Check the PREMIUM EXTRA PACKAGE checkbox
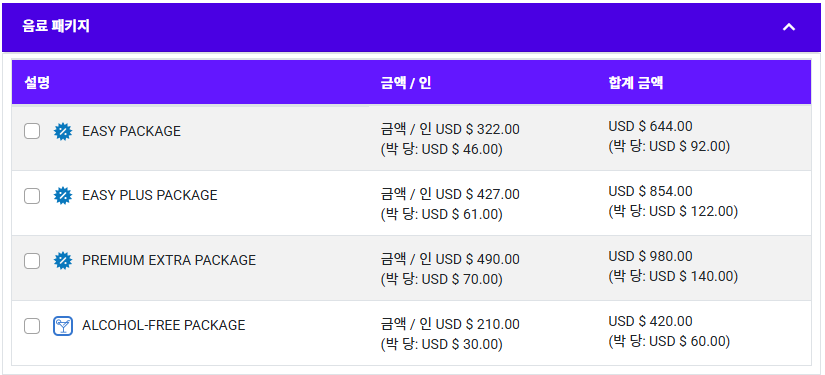Viewport: 825px width, 375px height. click(32, 260)
